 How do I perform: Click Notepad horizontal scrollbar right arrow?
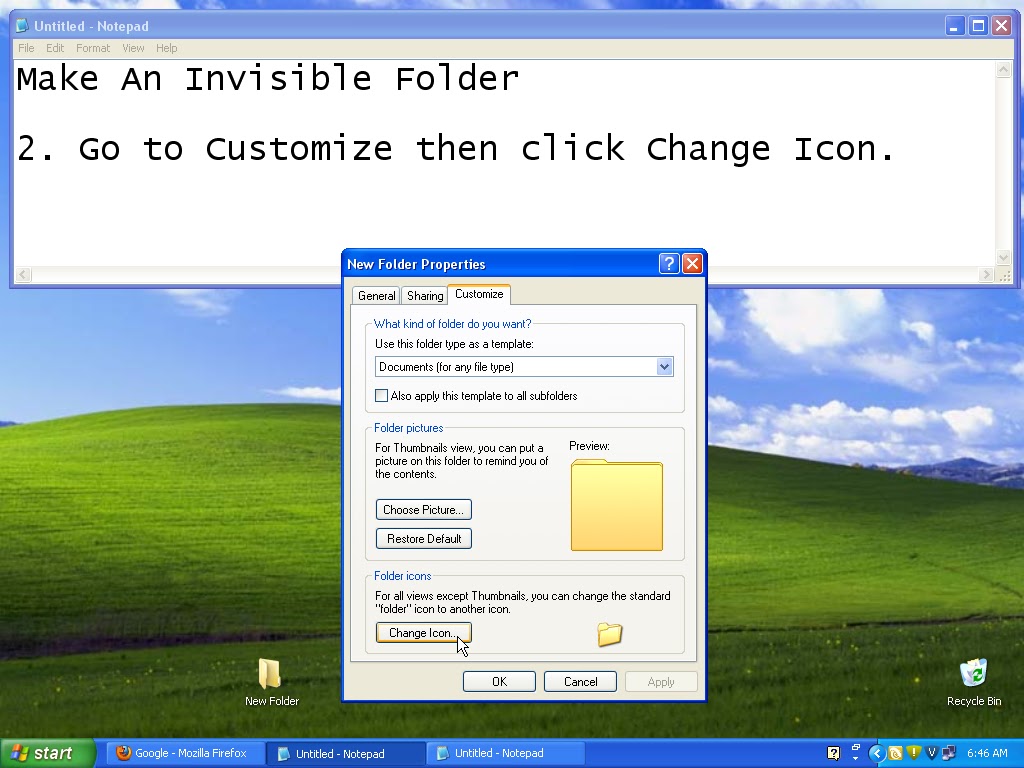tap(987, 274)
